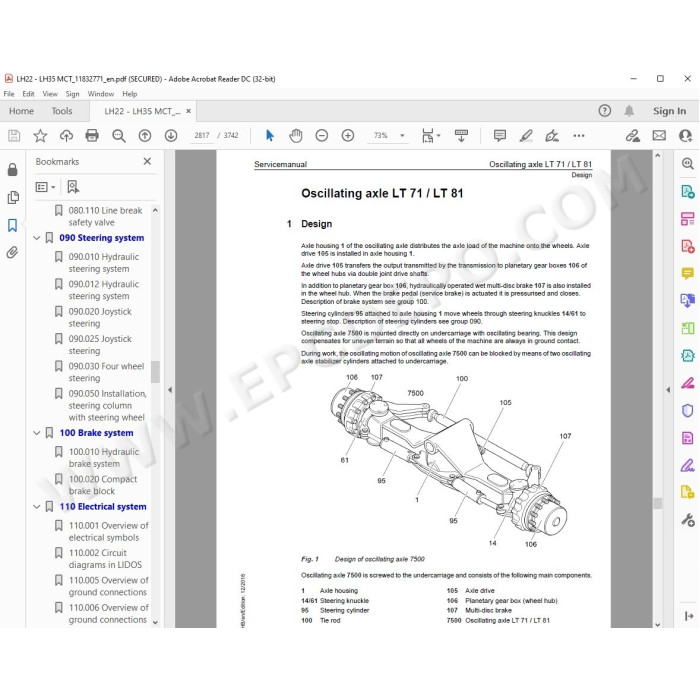Open the View menu
700x700 pixels.
coord(50,94)
